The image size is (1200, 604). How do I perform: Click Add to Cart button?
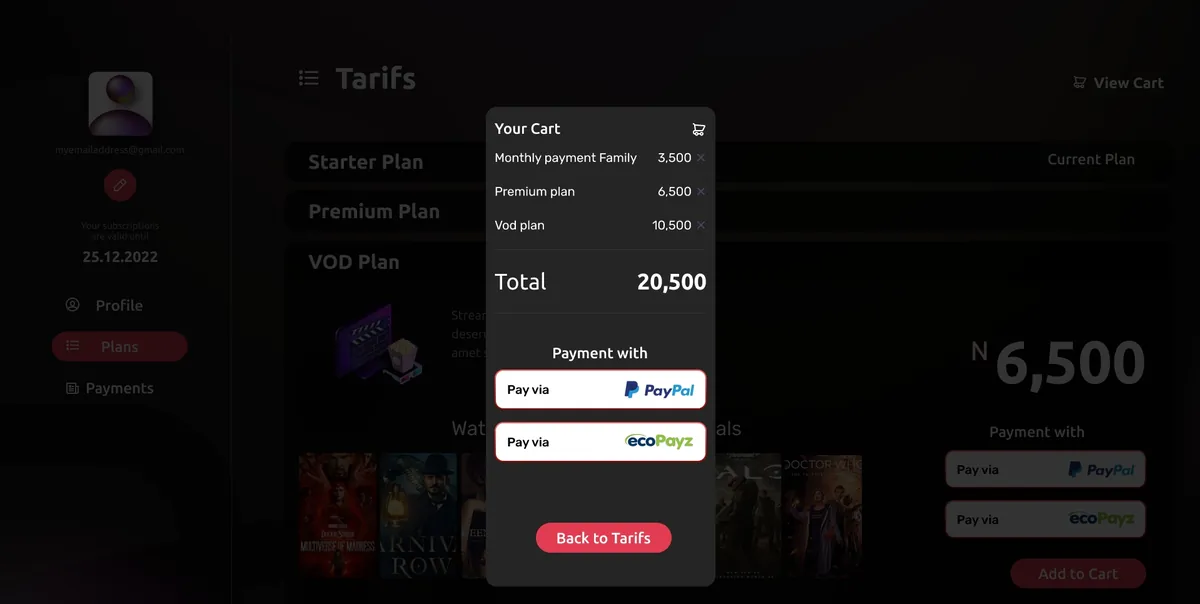(1077, 574)
